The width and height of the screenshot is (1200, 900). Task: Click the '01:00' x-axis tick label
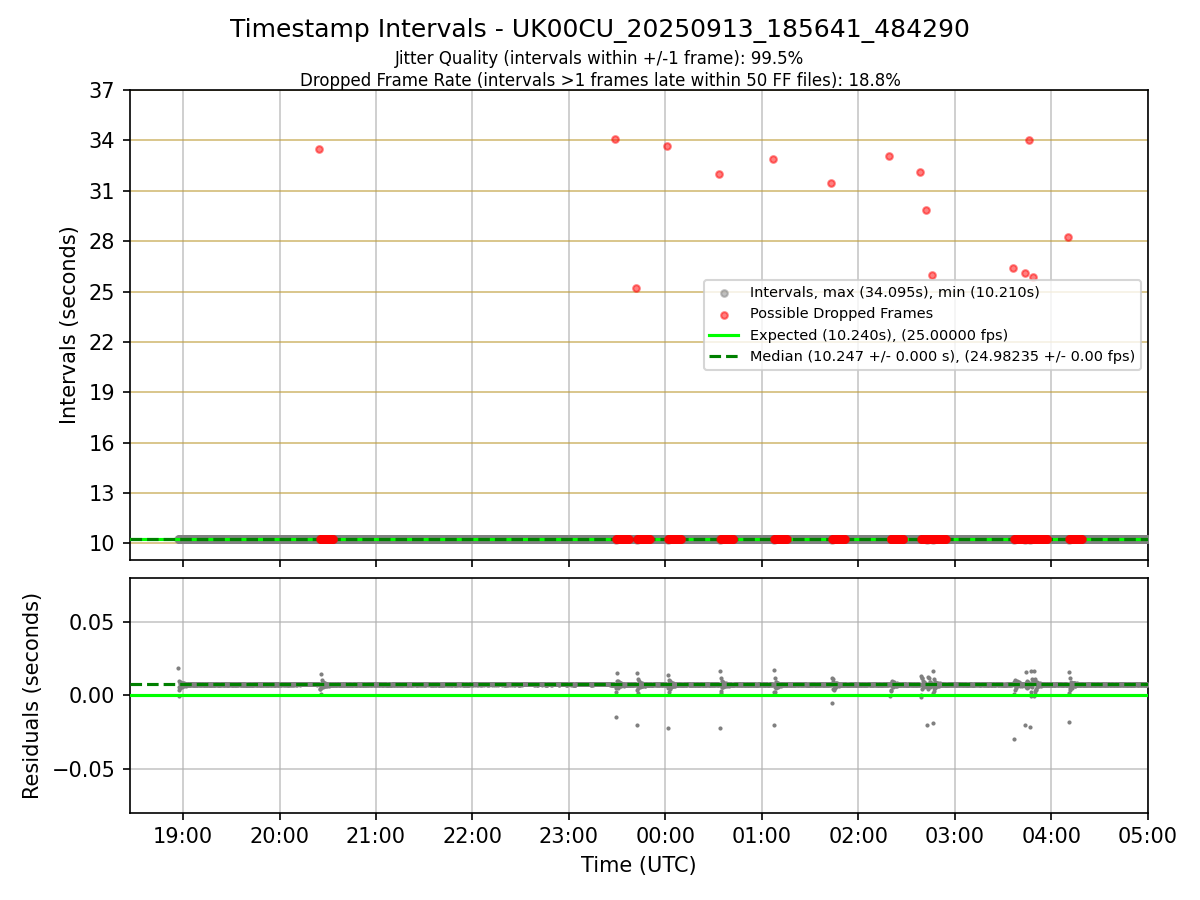[x=762, y=835]
